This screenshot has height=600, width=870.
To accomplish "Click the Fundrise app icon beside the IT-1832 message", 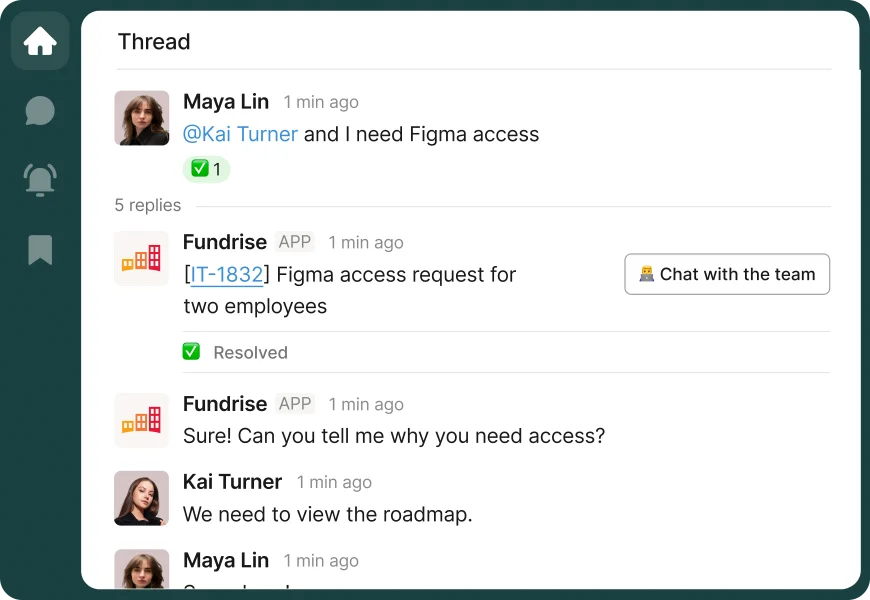I will pyautogui.click(x=141, y=258).
